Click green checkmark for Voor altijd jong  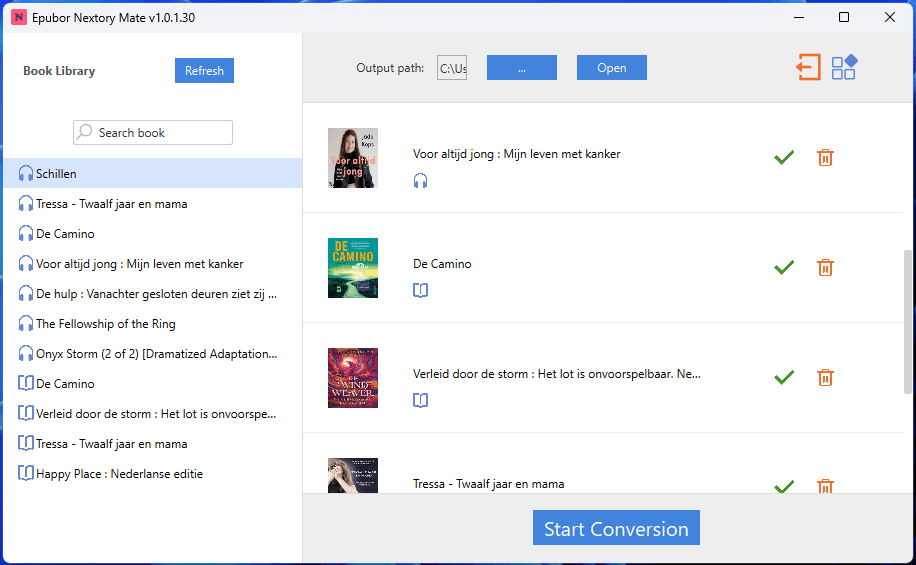tap(784, 157)
